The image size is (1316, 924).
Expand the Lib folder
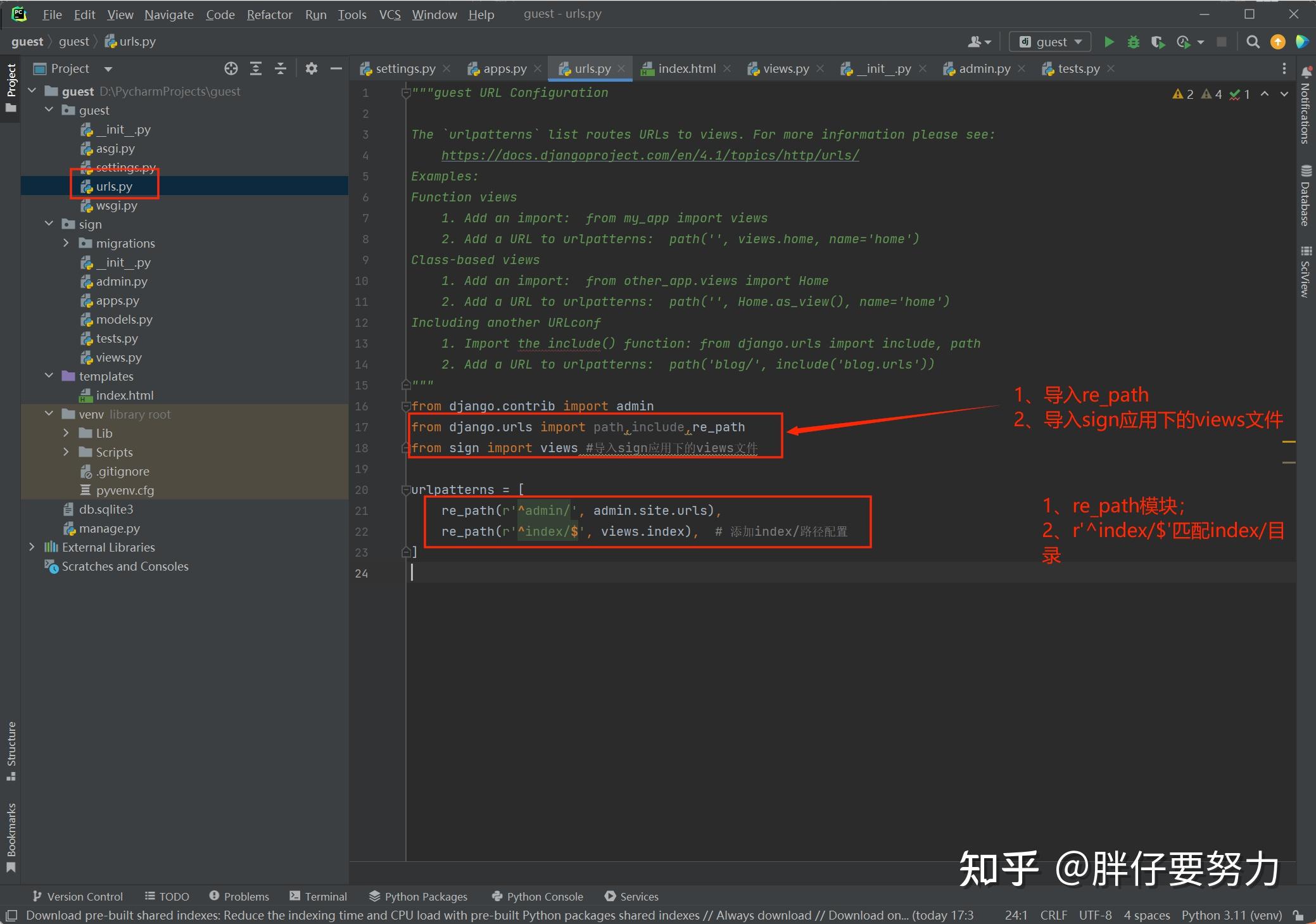[66, 433]
